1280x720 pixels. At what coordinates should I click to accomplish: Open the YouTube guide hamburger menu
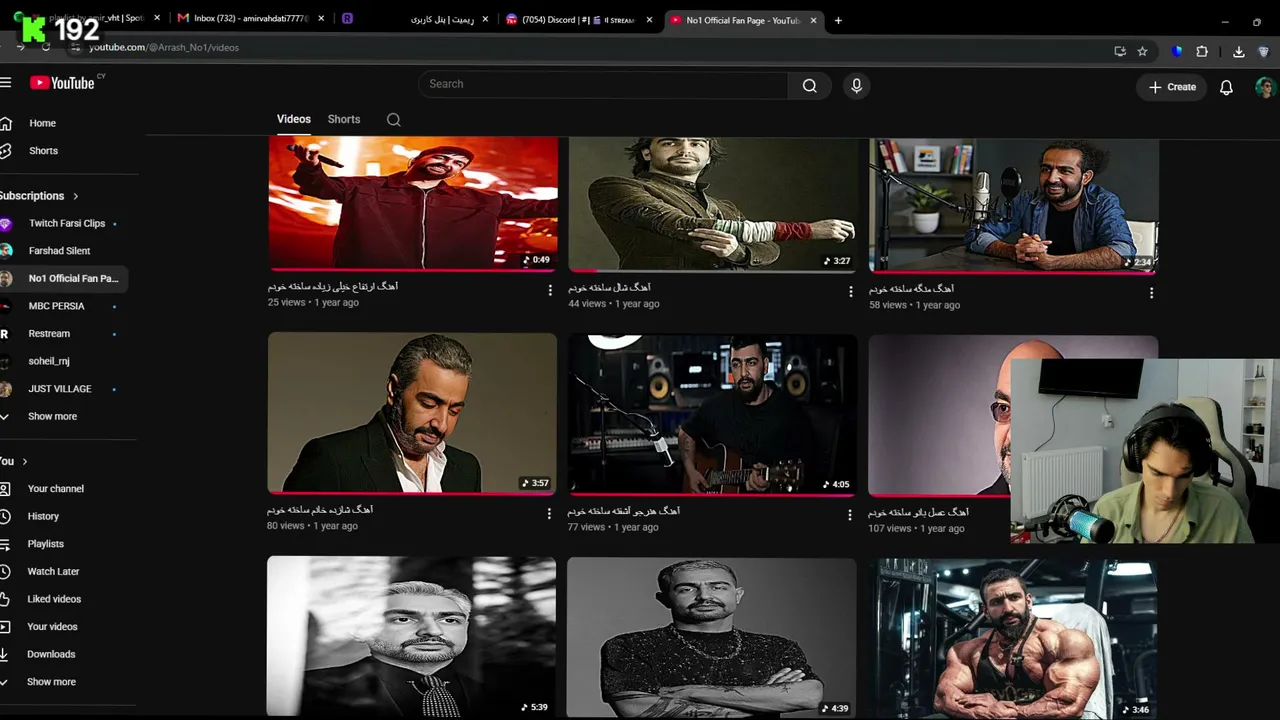coord(6,83)
